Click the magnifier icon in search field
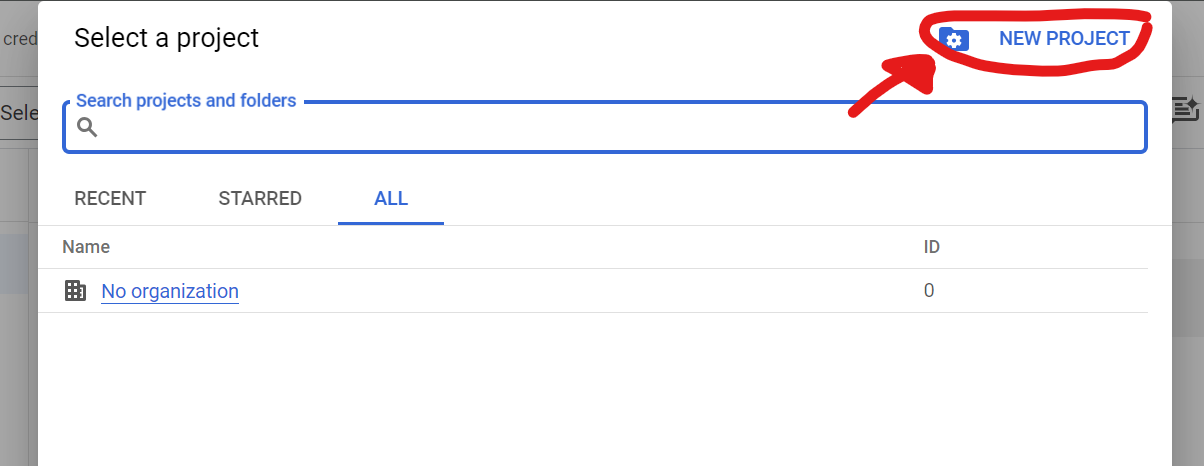The image size is (1204, 466). tap(87, 127)
